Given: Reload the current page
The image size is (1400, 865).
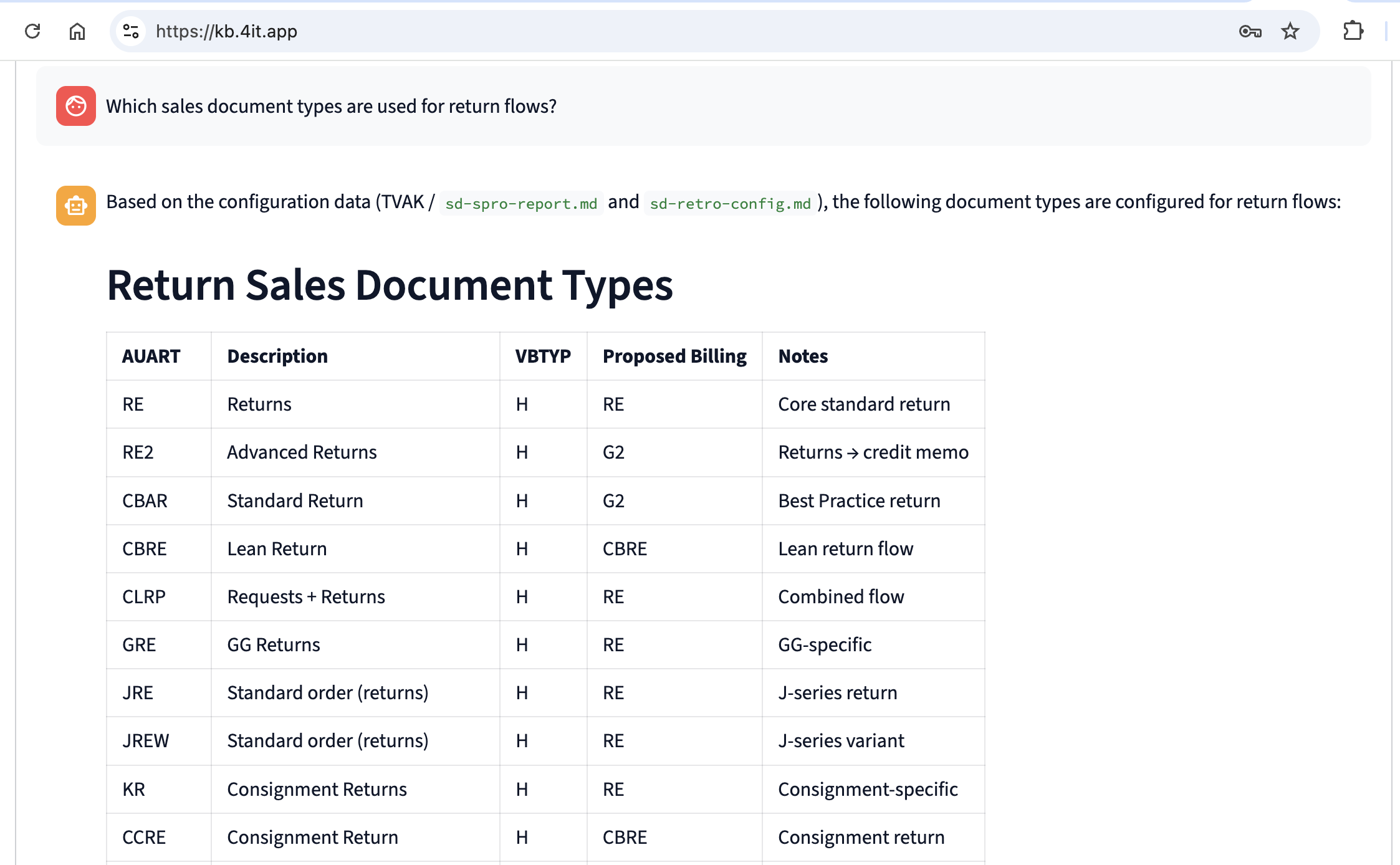Looking at the screenshot, I should 32,31.
